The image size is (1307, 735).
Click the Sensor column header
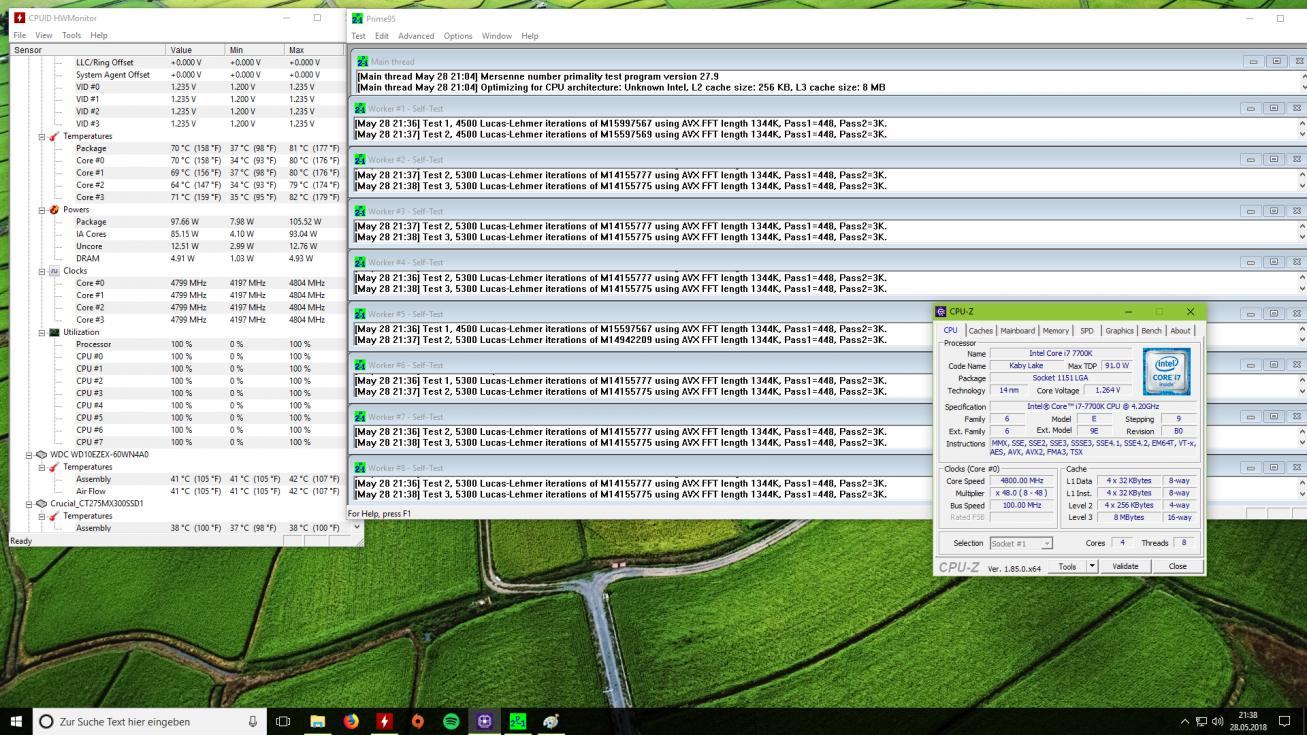coord(87,50)
